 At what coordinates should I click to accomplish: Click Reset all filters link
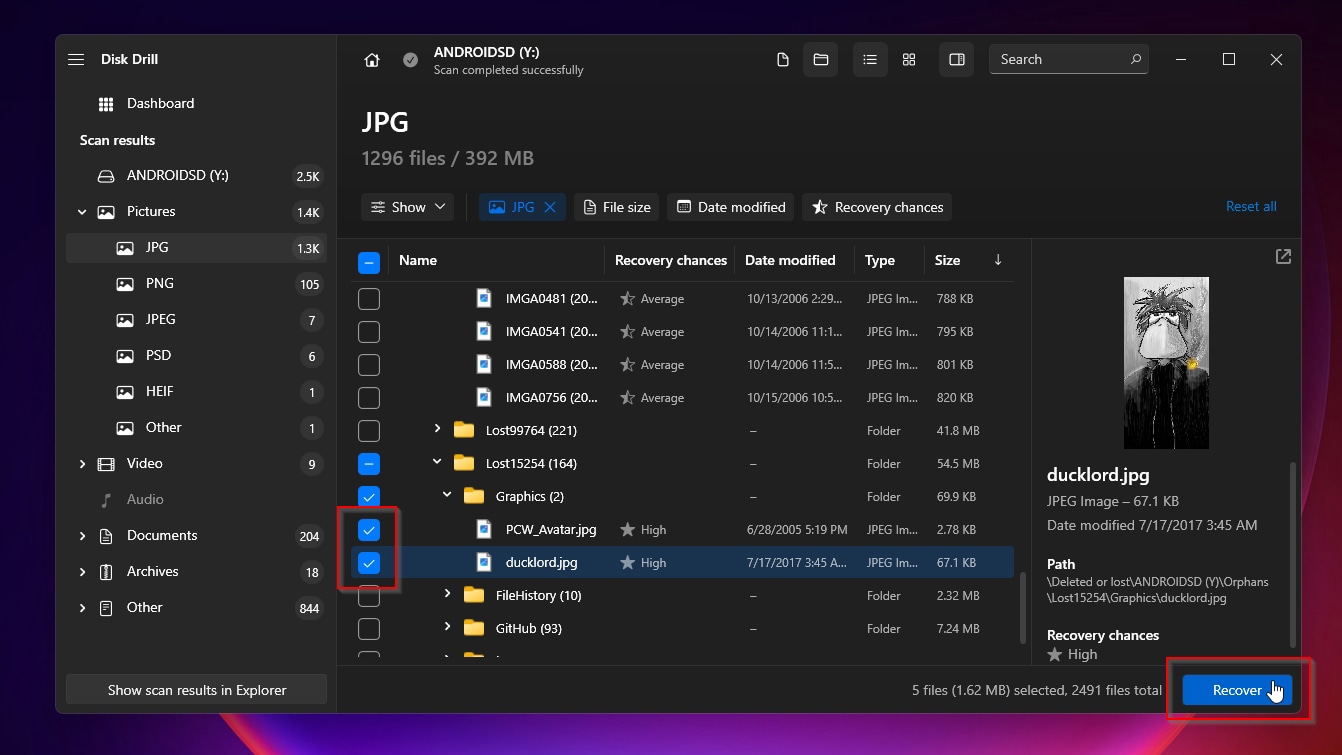coord(1251,207)
